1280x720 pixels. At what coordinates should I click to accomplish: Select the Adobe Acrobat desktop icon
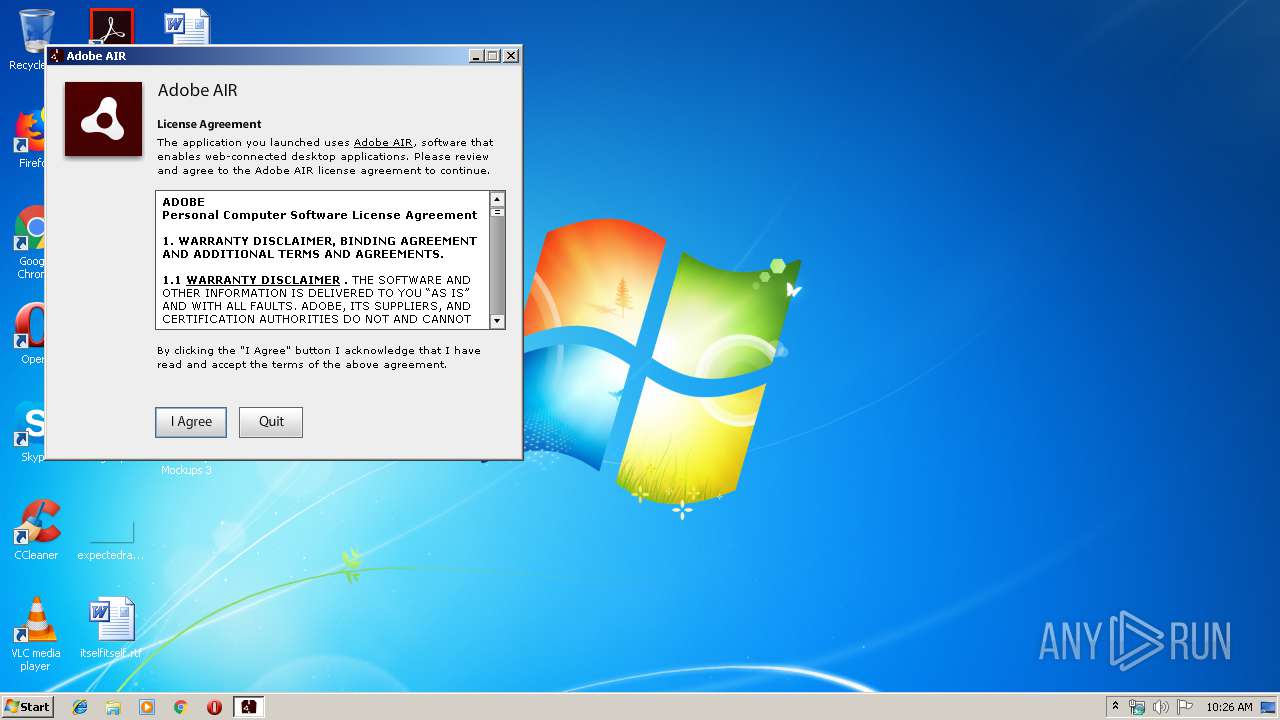[x=111, y=28]
